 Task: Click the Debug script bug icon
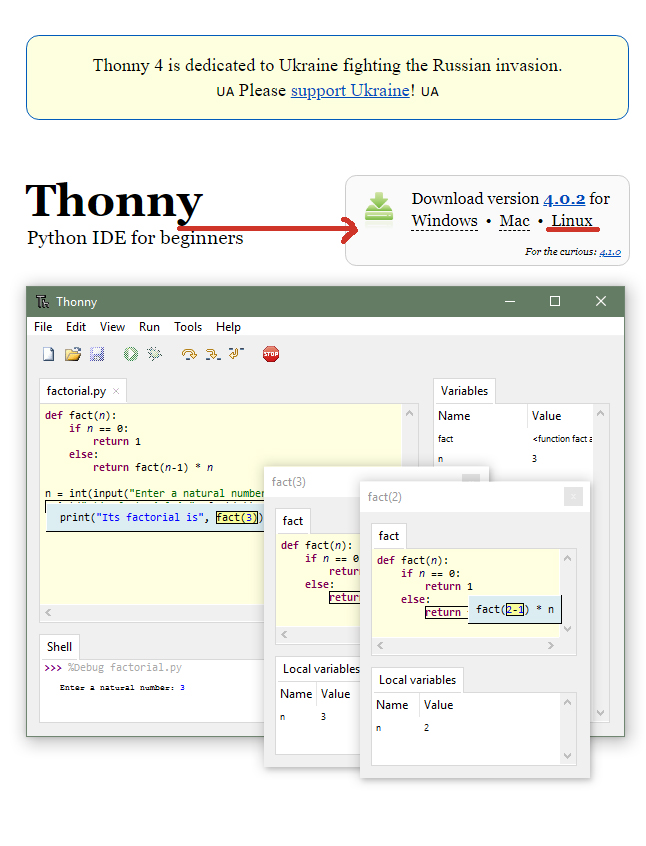(x=155, y=354)
